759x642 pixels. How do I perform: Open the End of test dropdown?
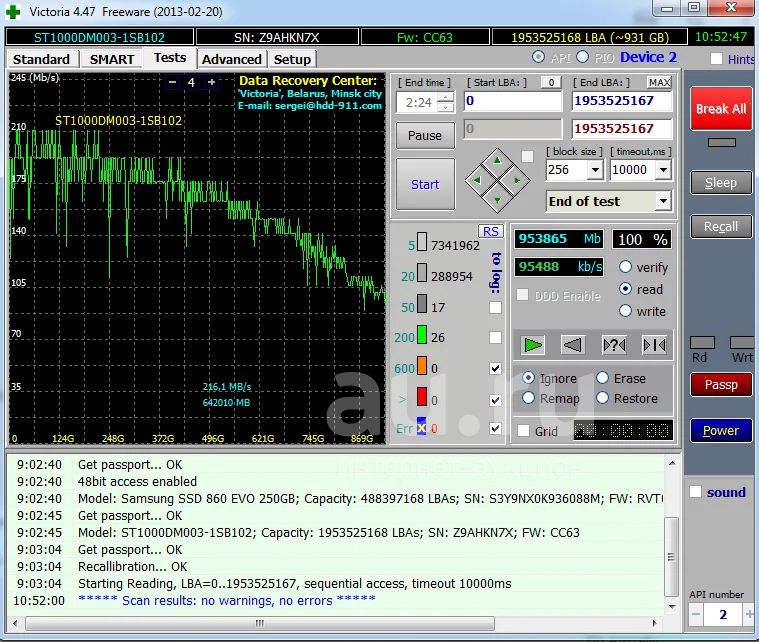pos(663,201)
